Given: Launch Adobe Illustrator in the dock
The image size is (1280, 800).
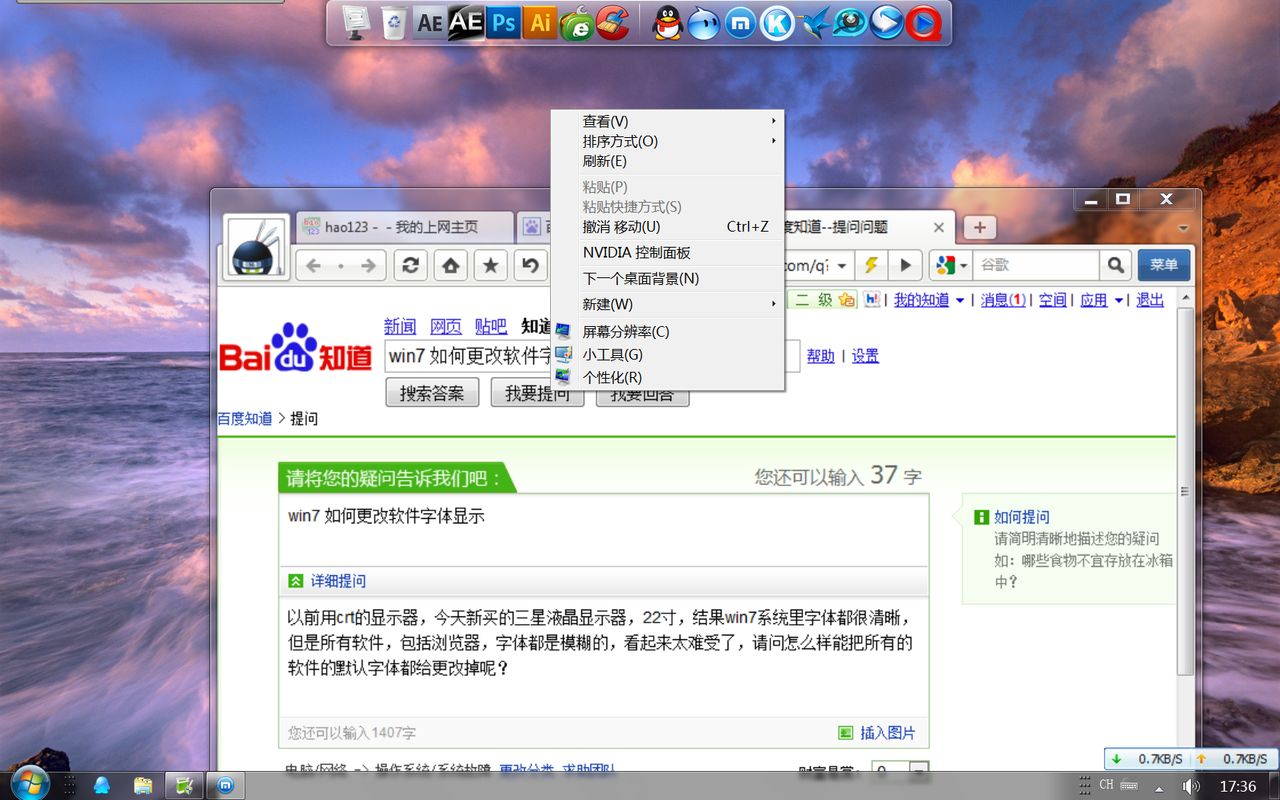Looking at the screenshot, I should pos(539,22).
